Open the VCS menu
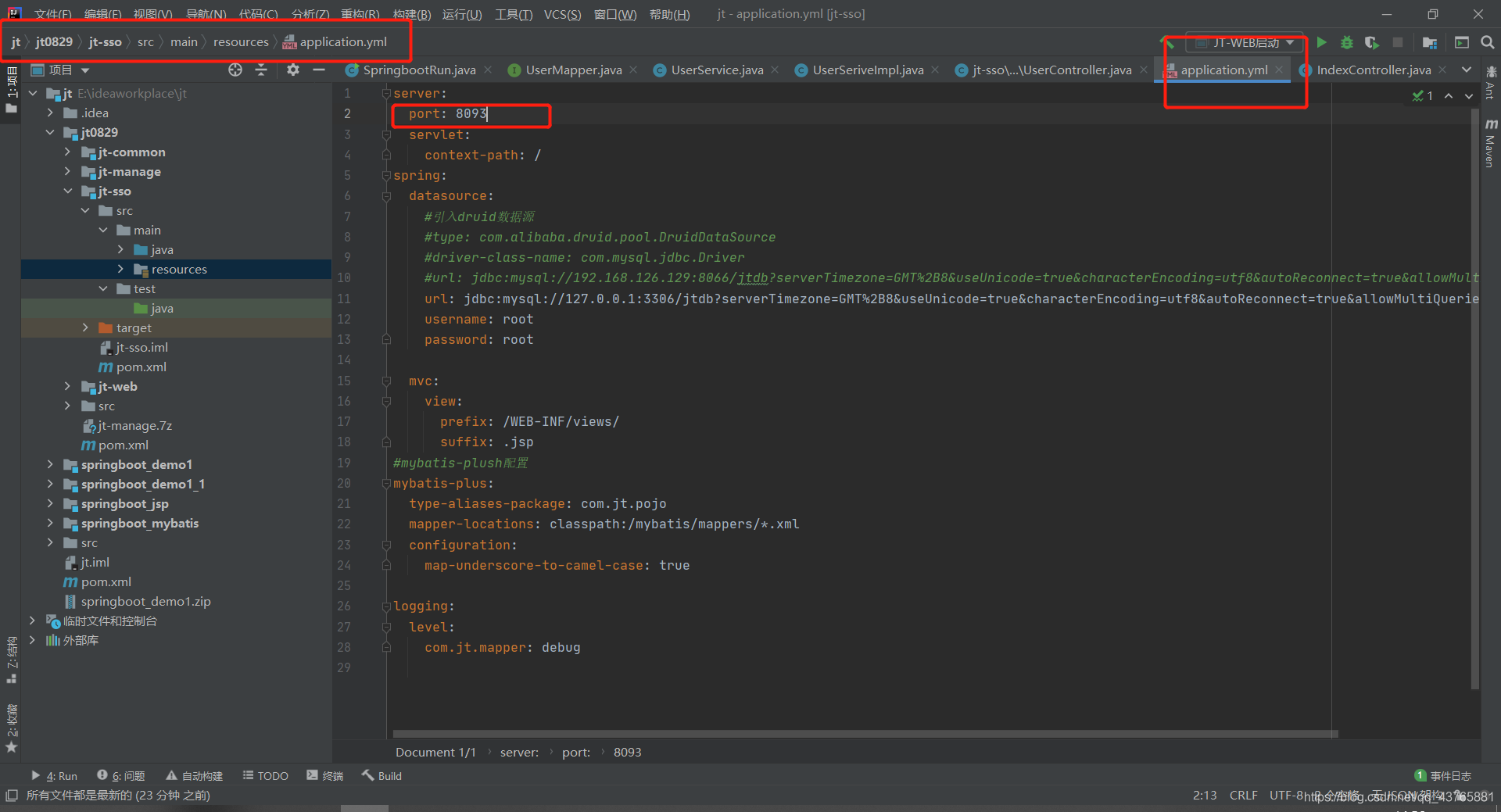1501x812 pixels. tap(562, 14)
